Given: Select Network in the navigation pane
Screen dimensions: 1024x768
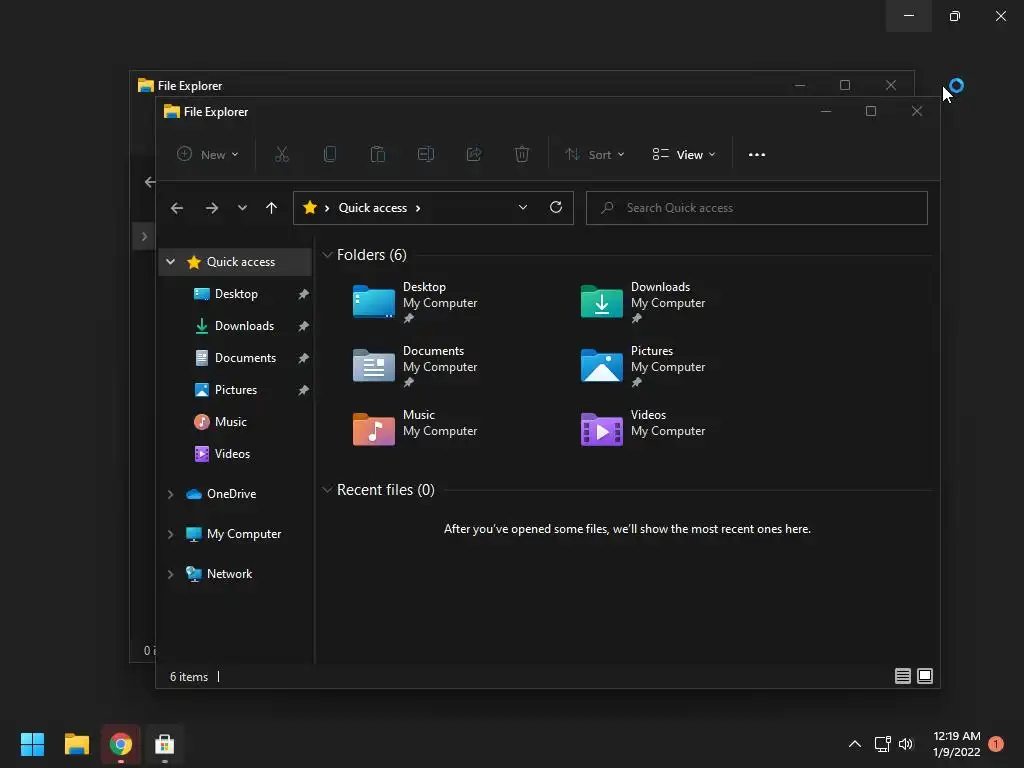Looking at the screenshot, I should pyautogui.click(x=229, y=574).
